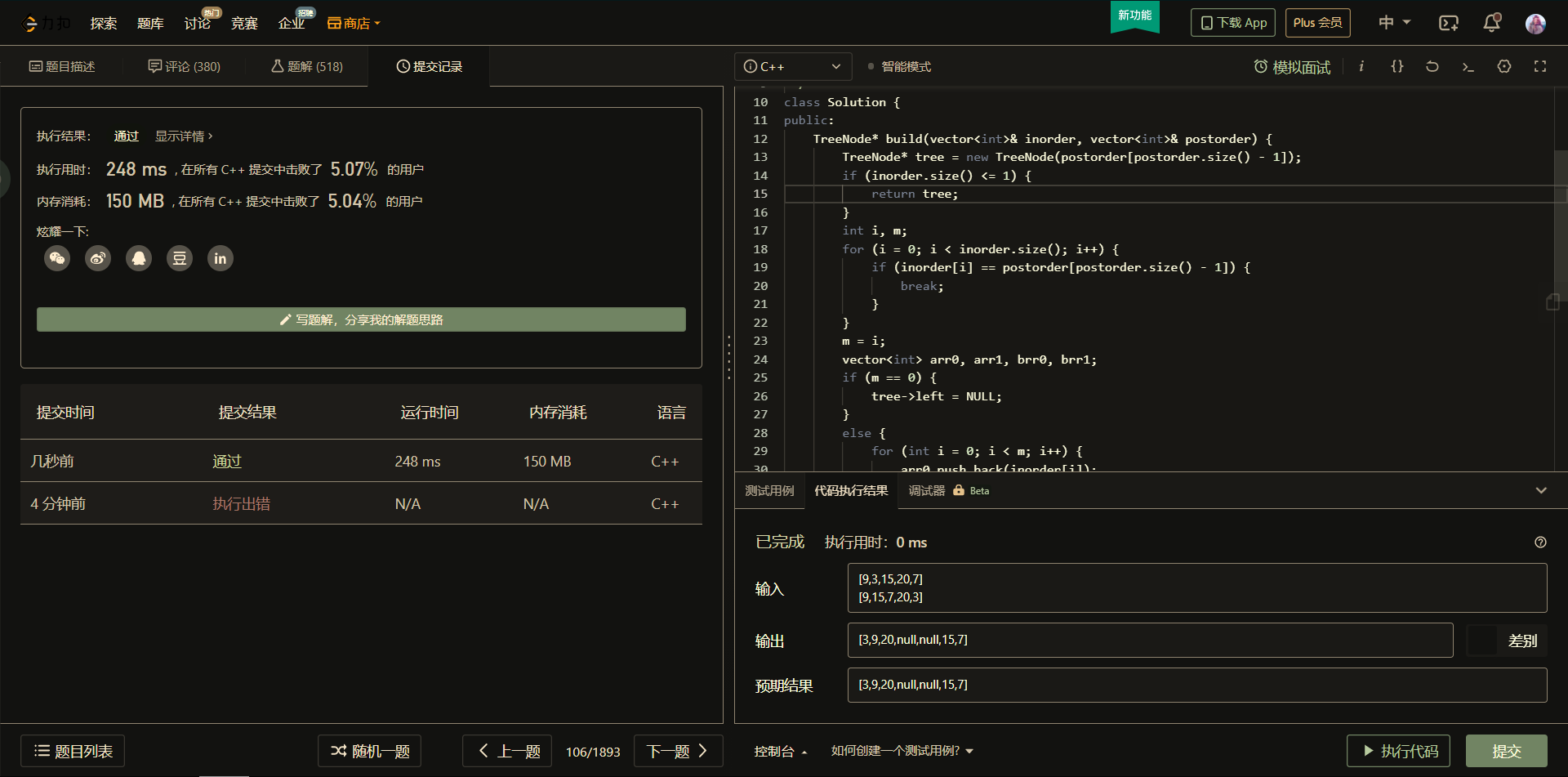Enter fullscreen editor mode
Screen dimensions: 1568x777
1540,66
